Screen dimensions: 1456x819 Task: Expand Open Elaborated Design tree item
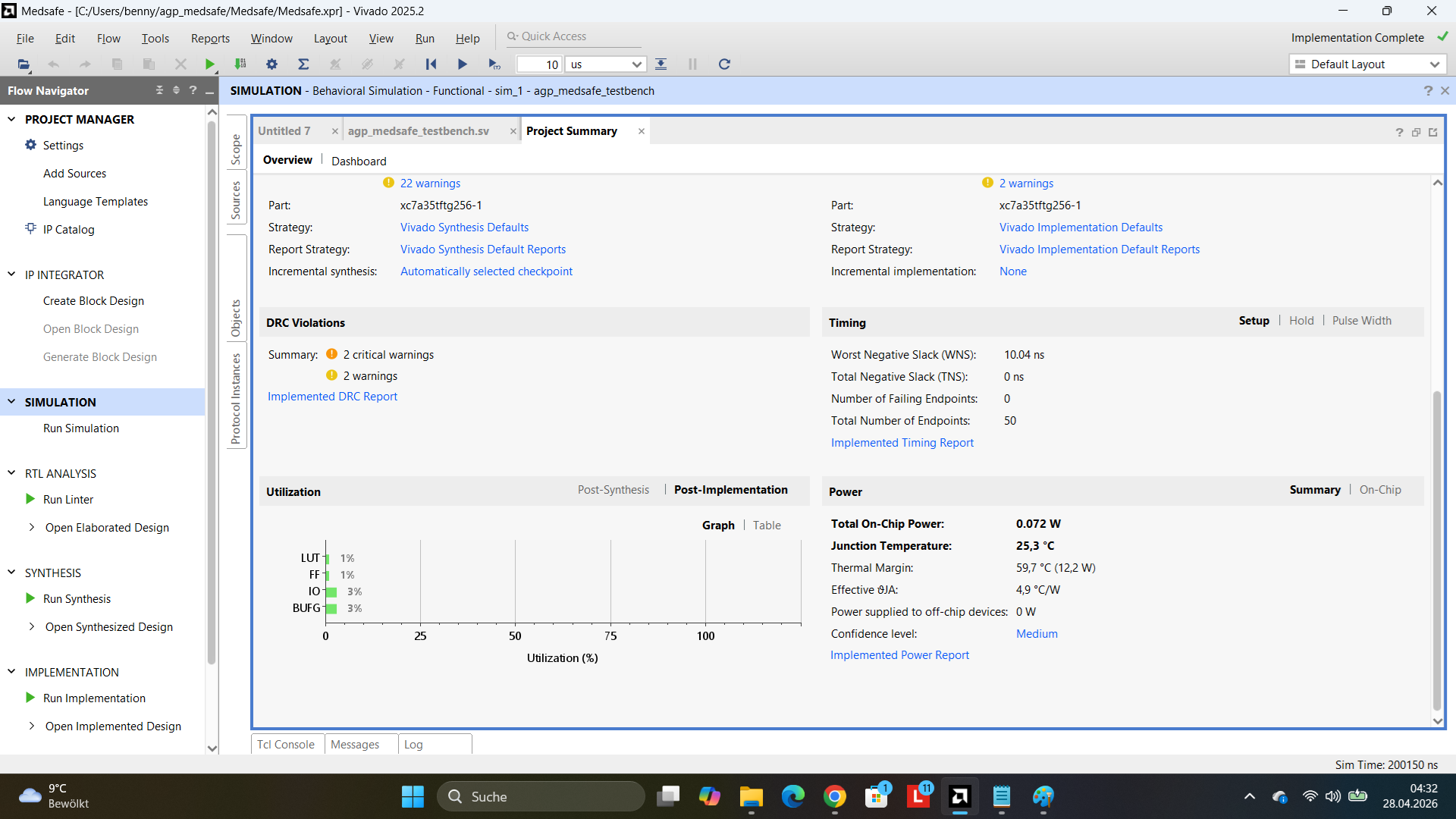31,528
